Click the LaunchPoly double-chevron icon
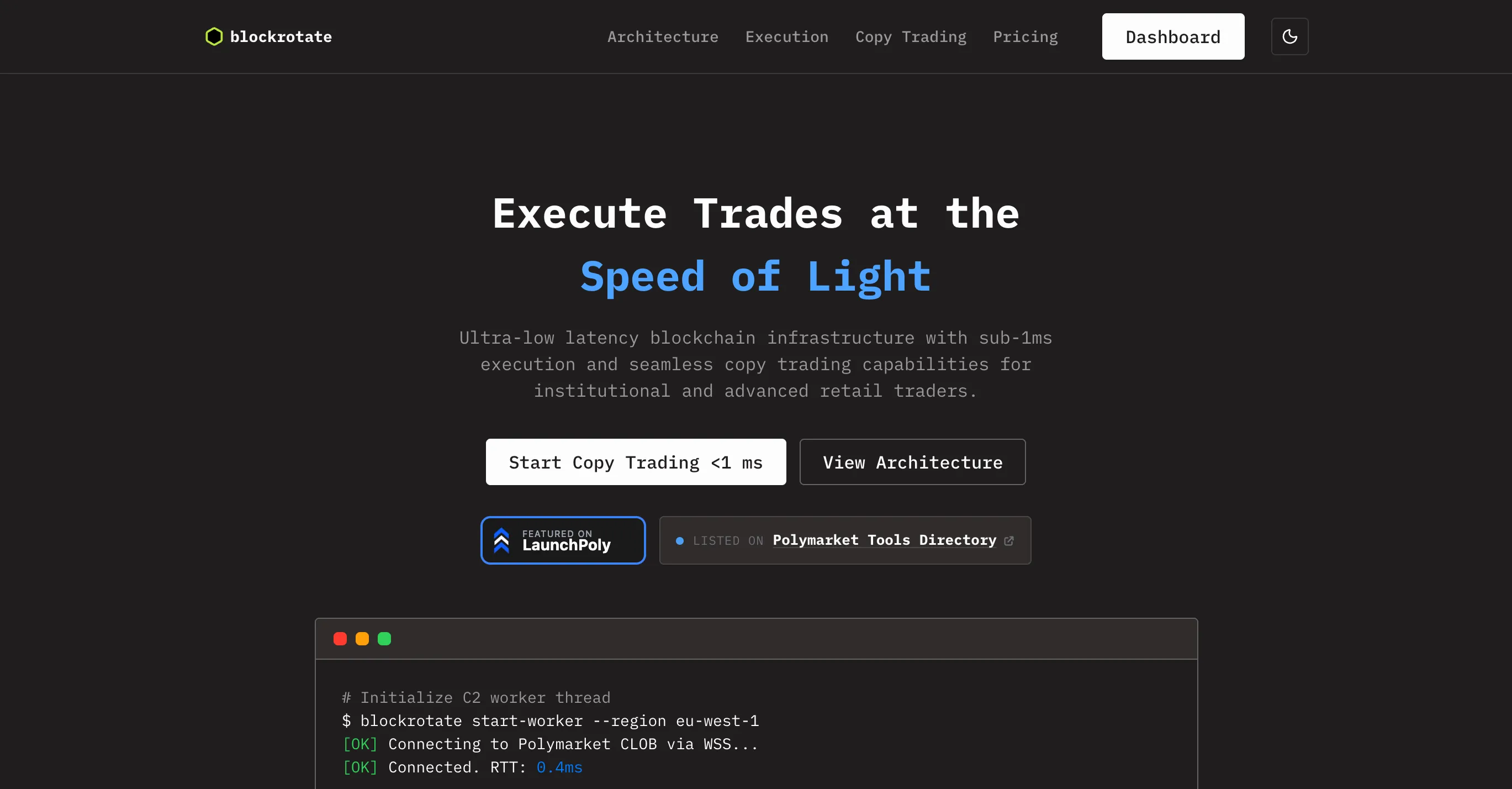This screenshot has width=1512, height=789. 501,540
